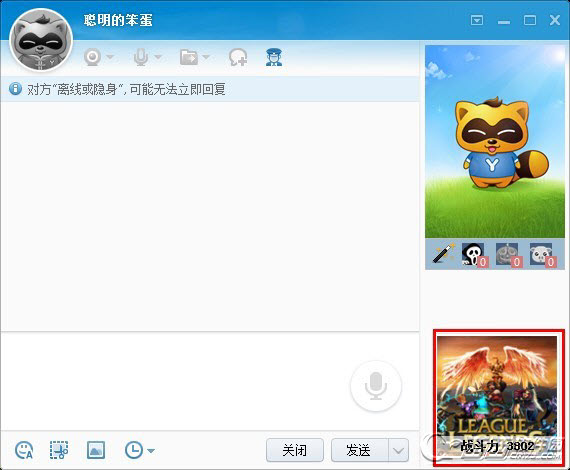
Task: Minimize the chat window
Action: click(504, 22)
